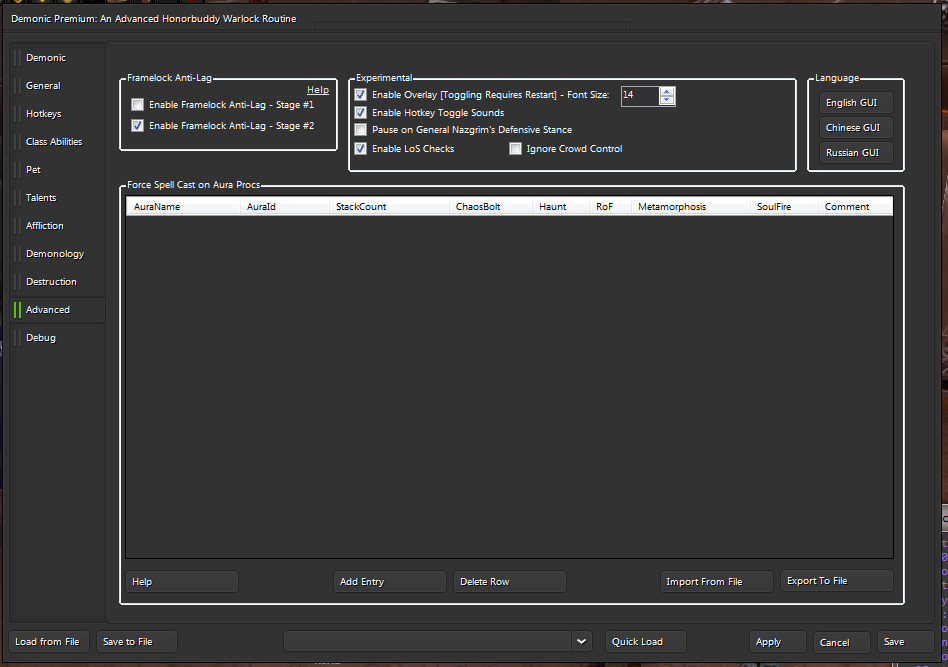Open Help for aura procs table
The width and height of the screenshot is (948, 667).
point(182,582)
